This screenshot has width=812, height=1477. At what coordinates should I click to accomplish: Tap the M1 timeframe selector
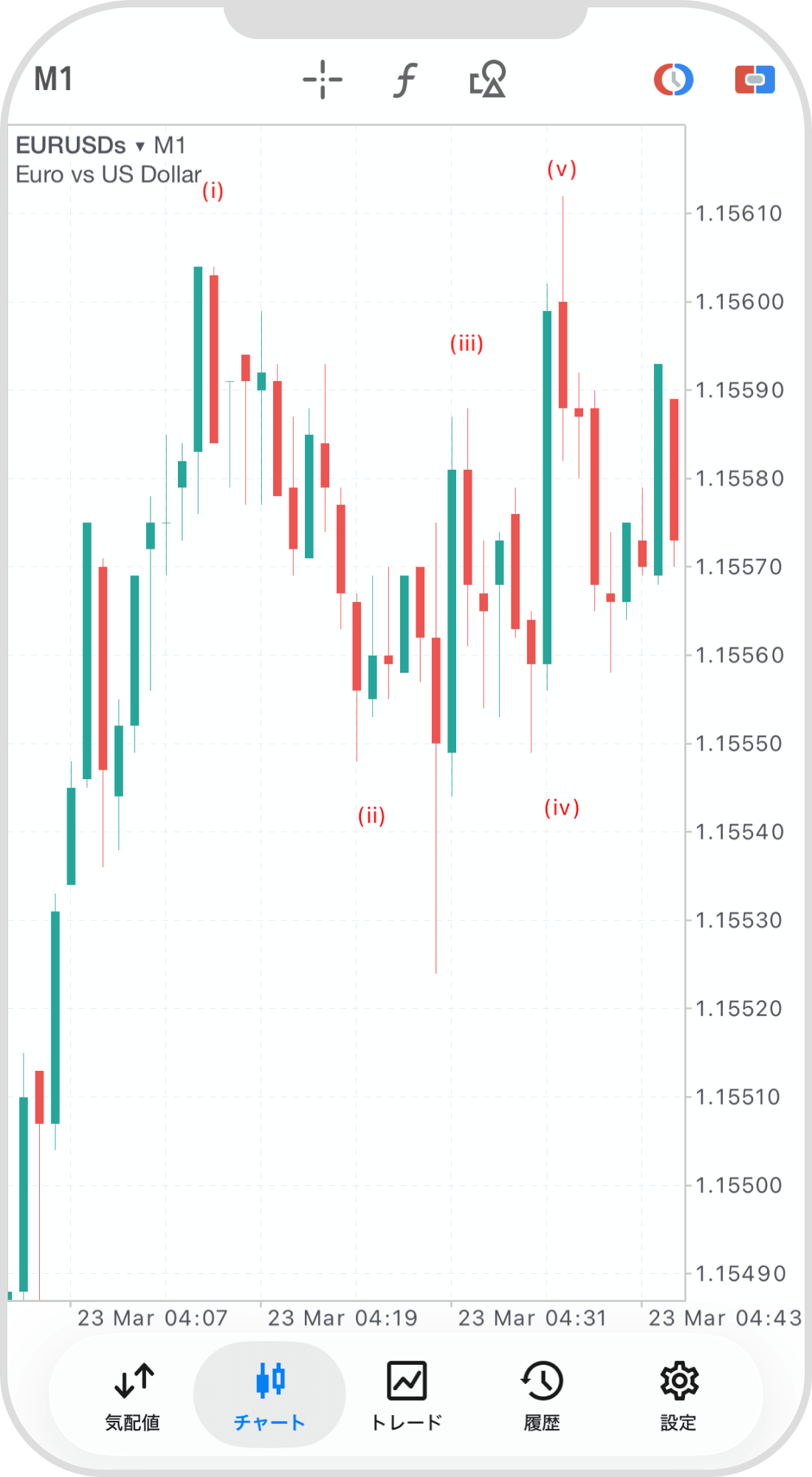pos(53,79)
